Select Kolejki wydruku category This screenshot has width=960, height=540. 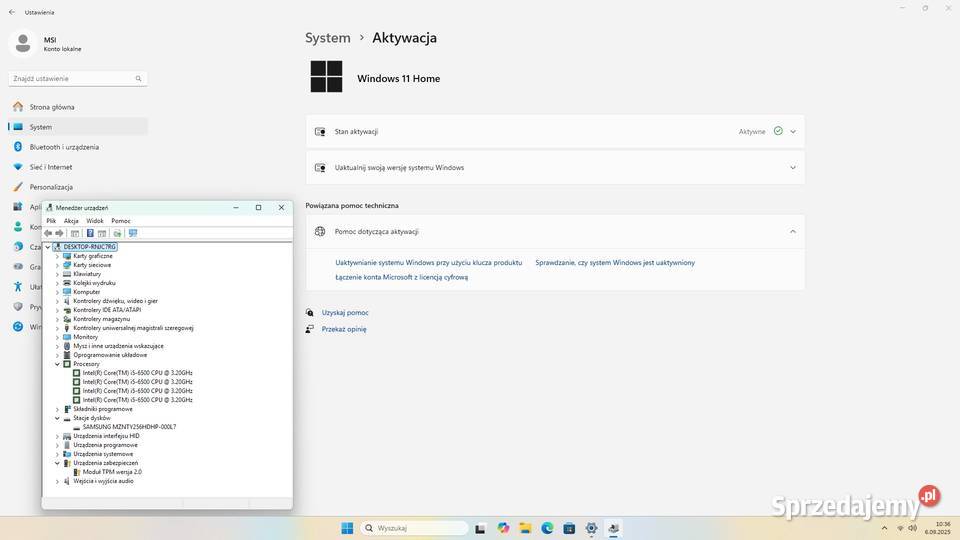click(94, 283)
